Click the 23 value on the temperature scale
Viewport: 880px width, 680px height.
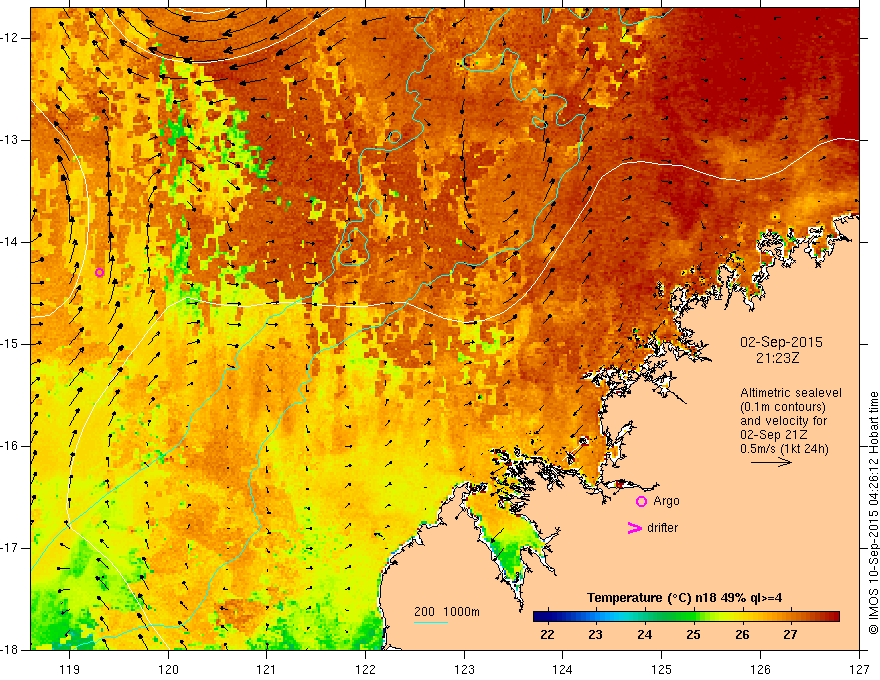tap(595, 635)
